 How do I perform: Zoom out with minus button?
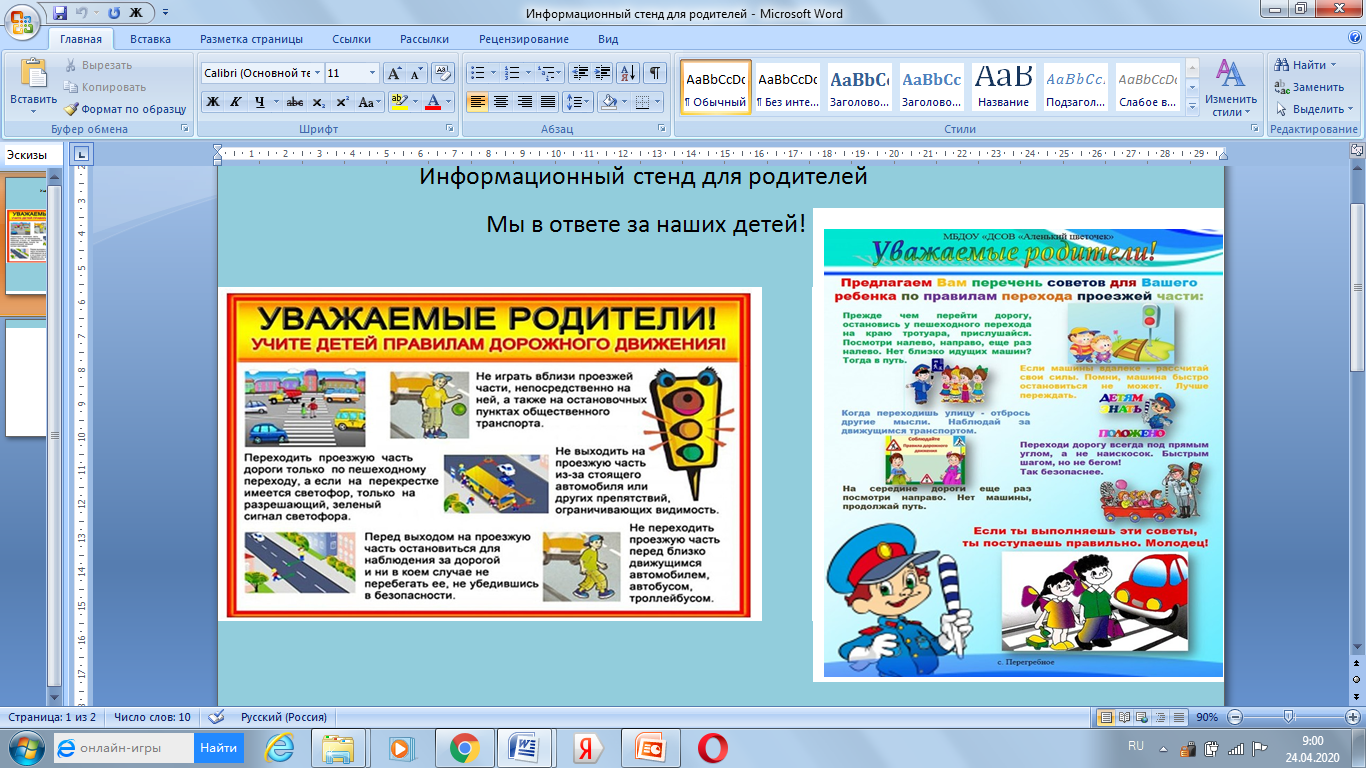click(1237, 717)
